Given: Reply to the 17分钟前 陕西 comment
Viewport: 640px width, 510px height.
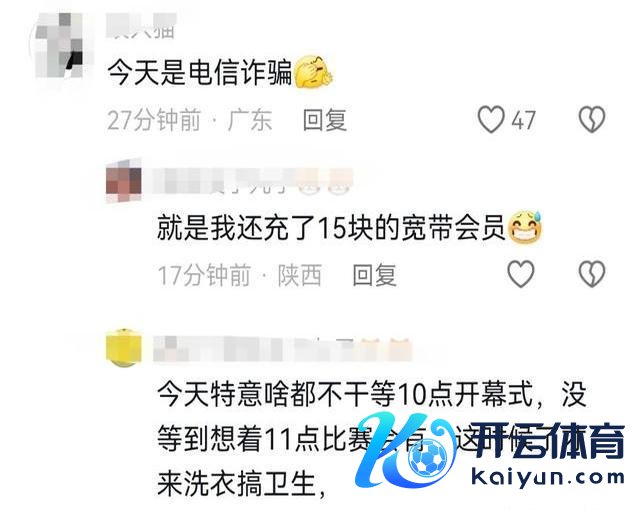Looking at the screenshot, I should [x=374, y=275].
